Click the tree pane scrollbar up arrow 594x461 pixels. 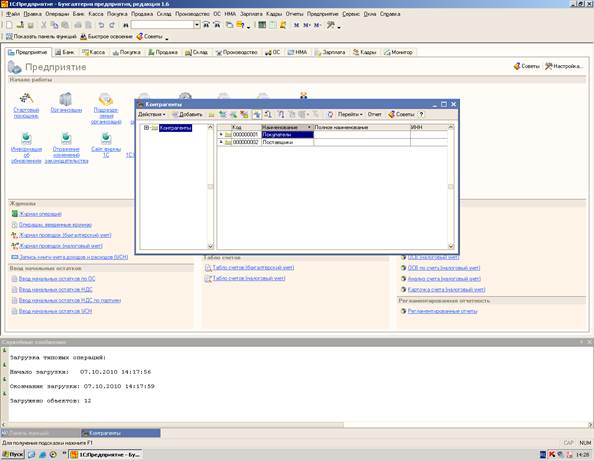tap(211, 127)
